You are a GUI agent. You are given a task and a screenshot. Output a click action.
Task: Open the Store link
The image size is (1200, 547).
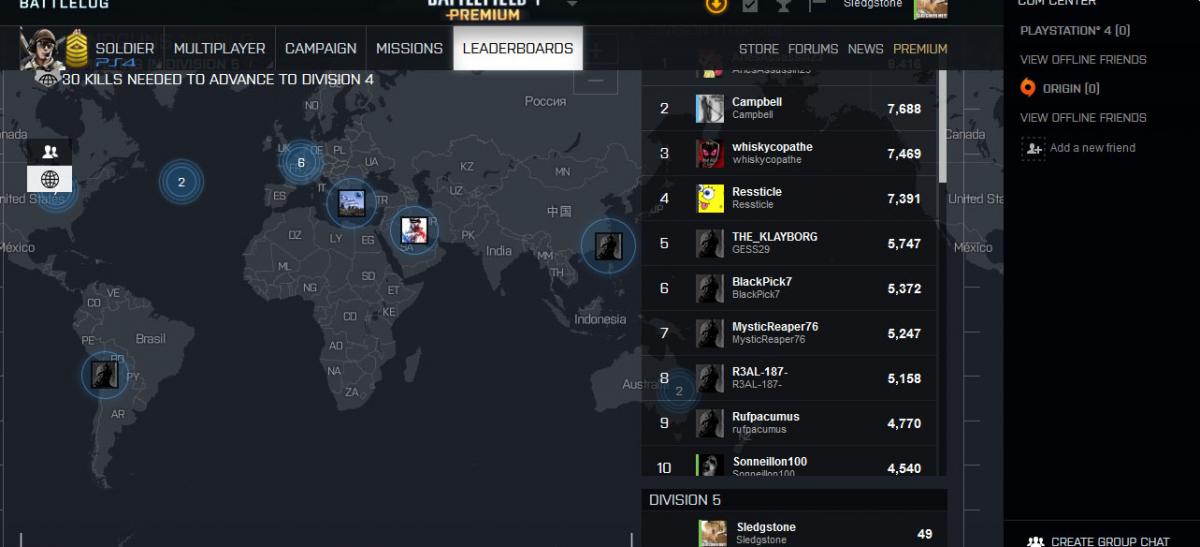coord(759,49)
